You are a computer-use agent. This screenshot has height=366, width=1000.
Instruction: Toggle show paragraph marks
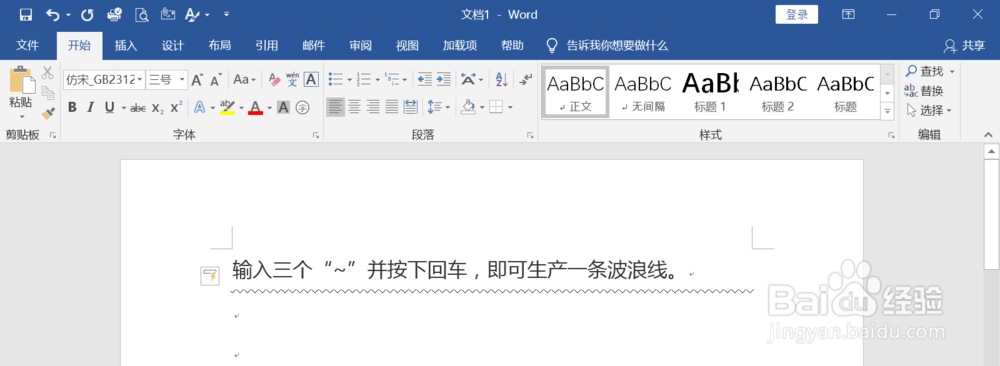pyautogui.click(x=526, y=80)
